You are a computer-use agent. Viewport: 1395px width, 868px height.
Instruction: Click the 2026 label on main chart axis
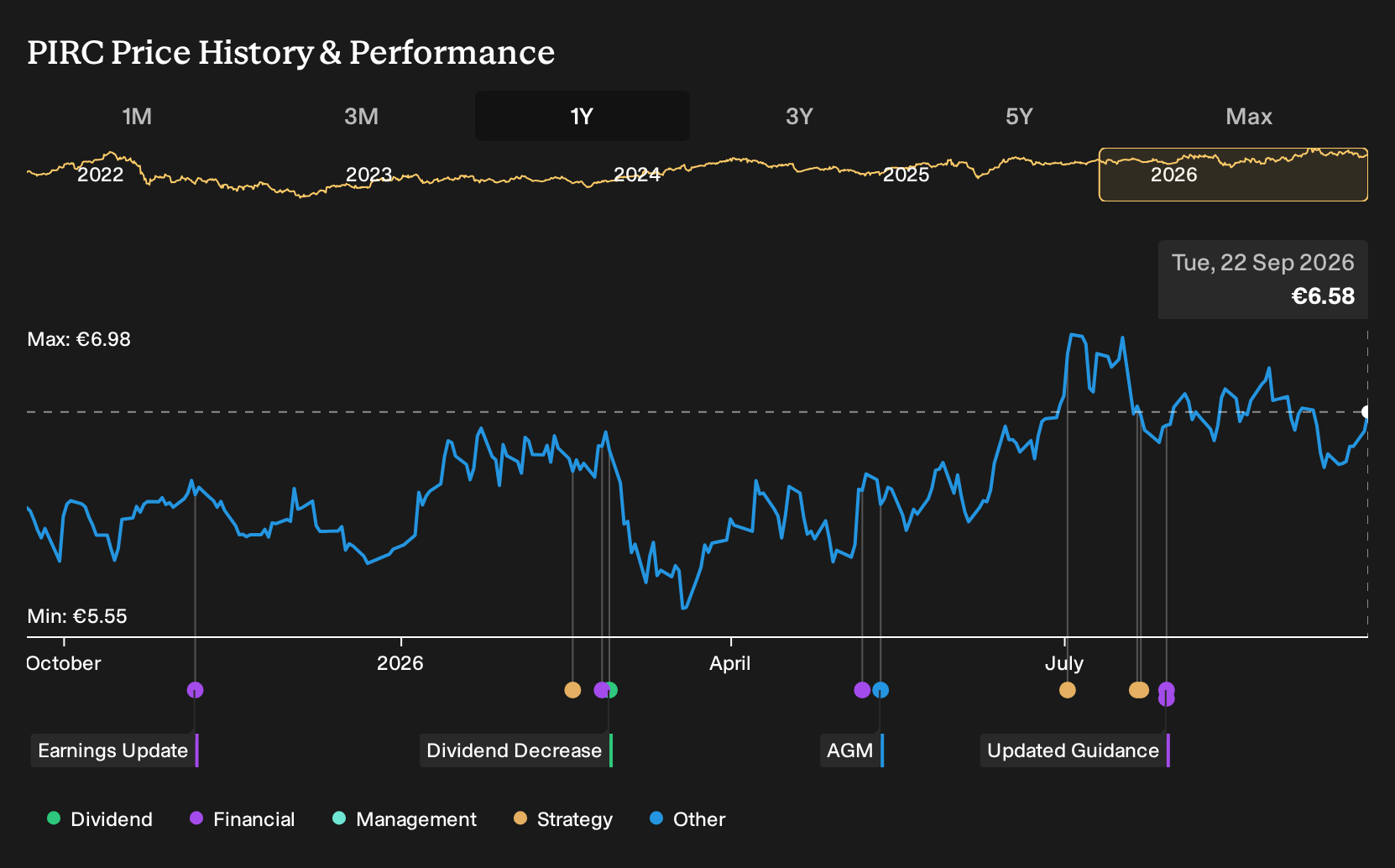tap(400, 663)
